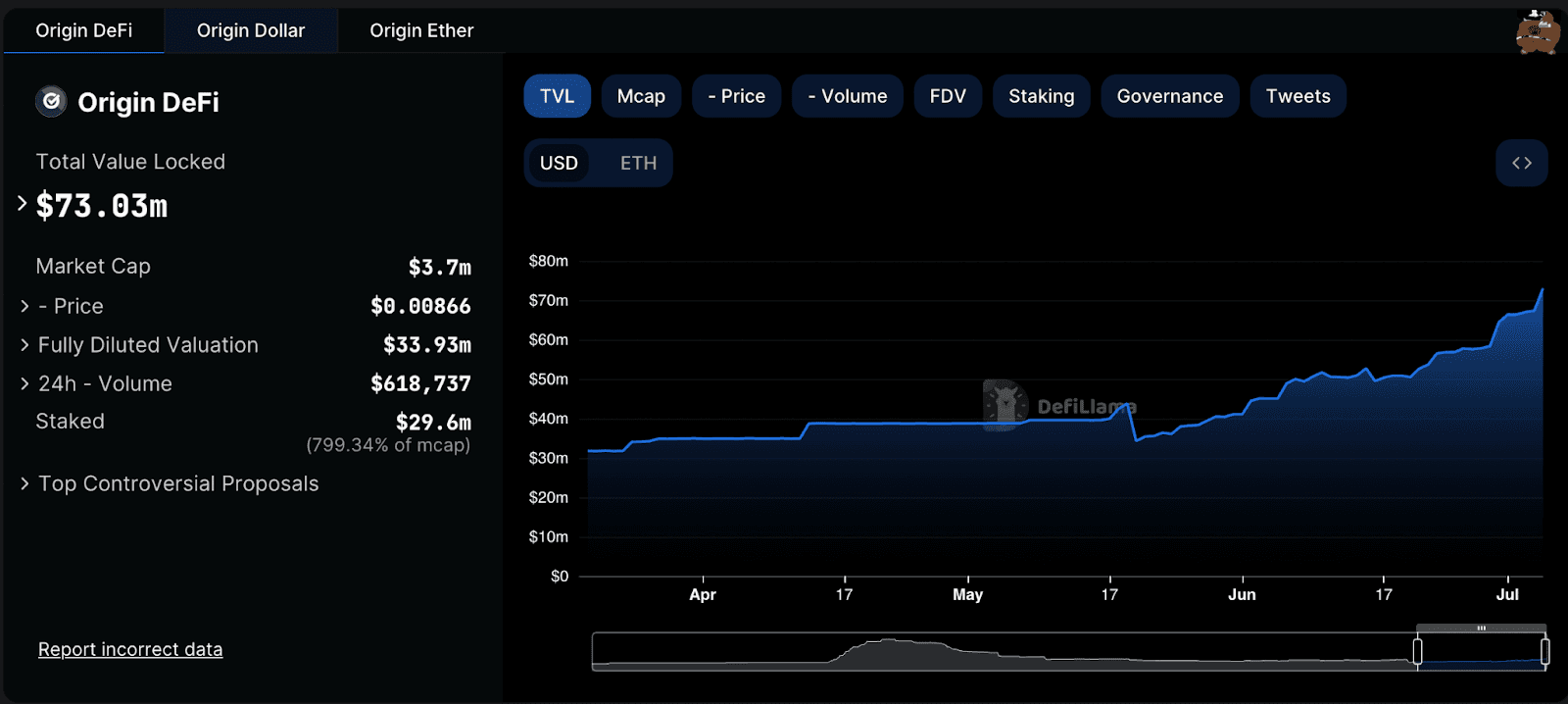Click the left handle of range selector
This screenshot has height=704, width=1568.
coord(1417,651)
